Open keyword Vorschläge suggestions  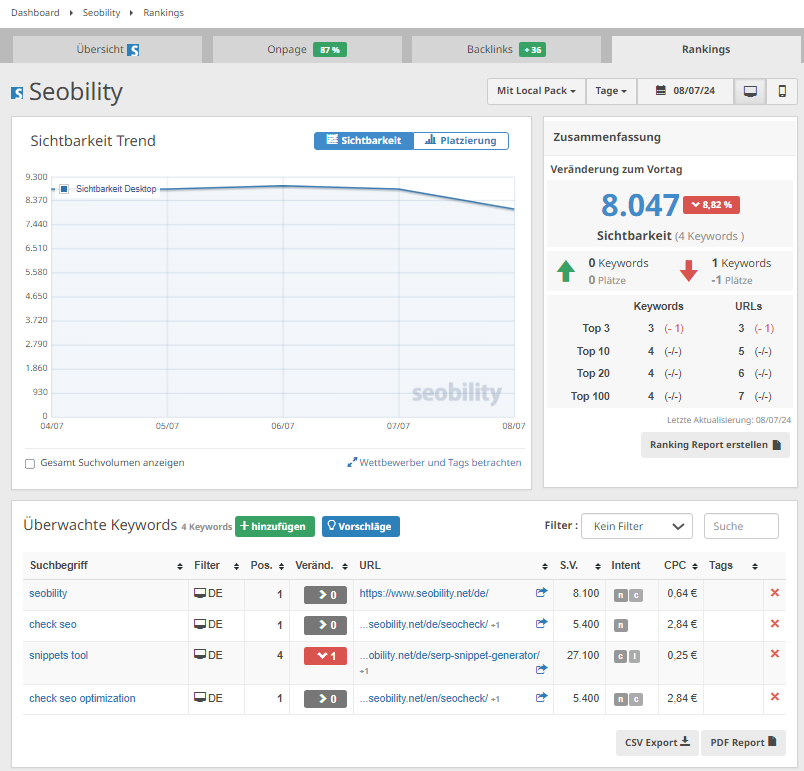[361, 526]
